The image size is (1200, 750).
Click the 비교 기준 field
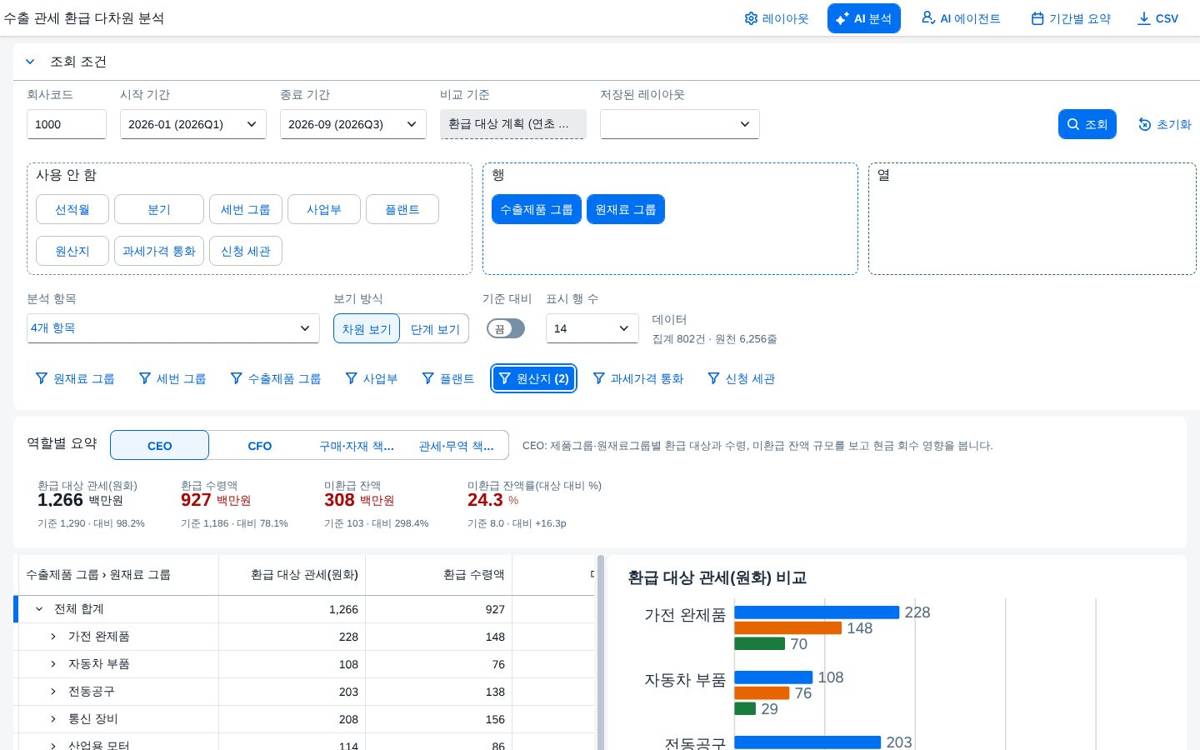[x=513, y=124]
